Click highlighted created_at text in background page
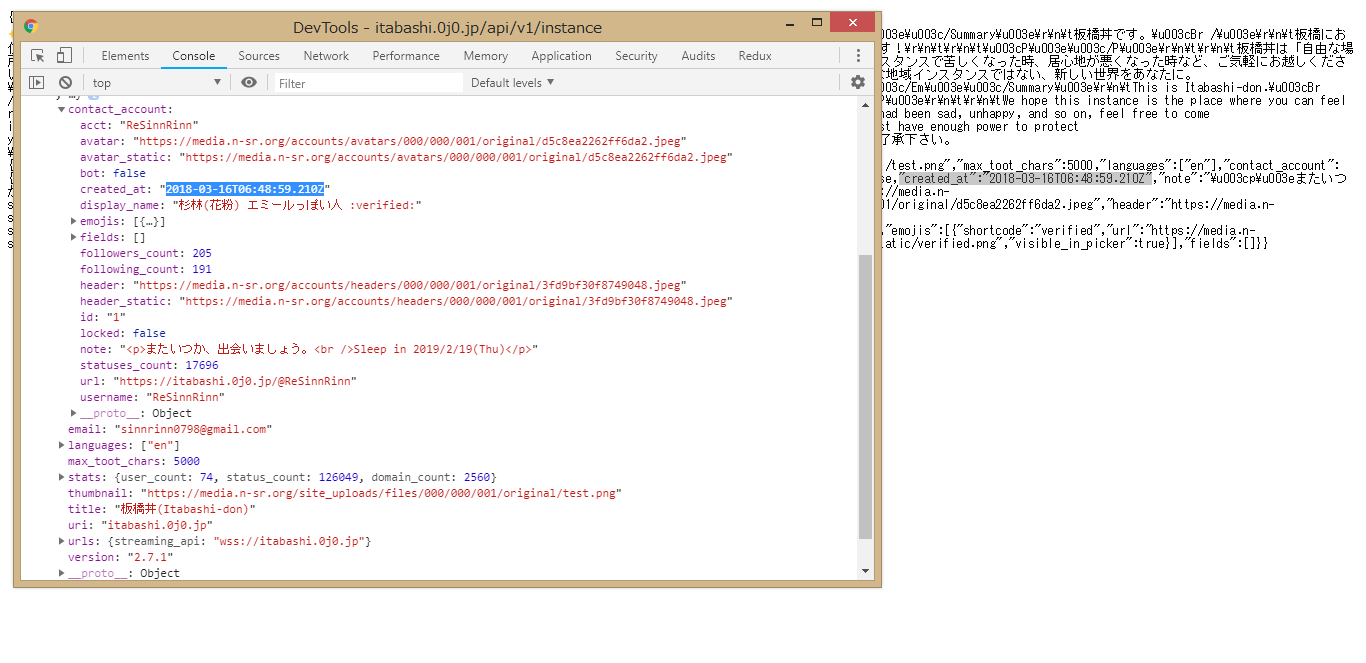The height and width of the screenshot is (663, 1366). pos(1025,178)
